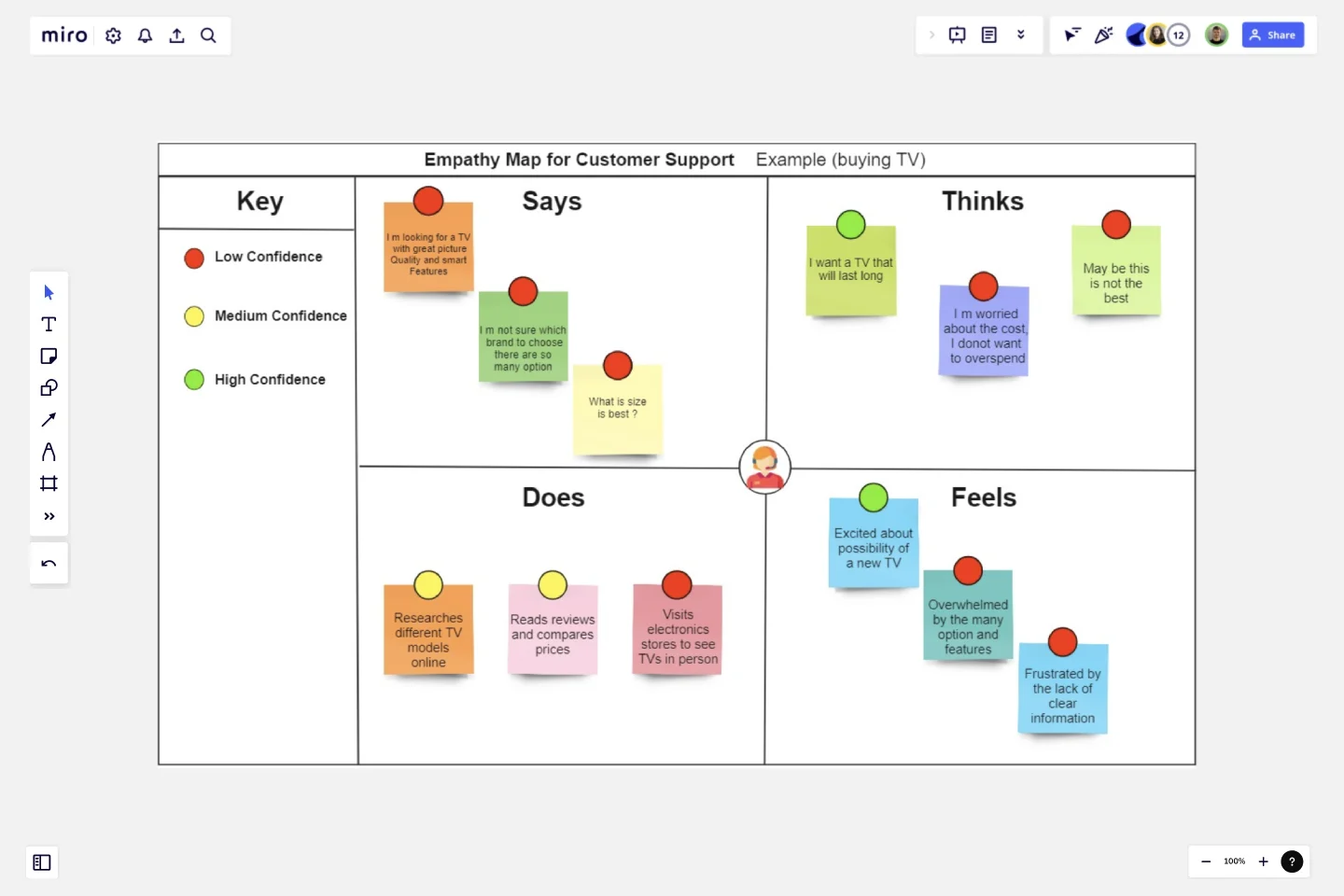Viewport: 1344px width, 896px height.
Task: Select the Text tool
Action: click(x=49, y=325)
